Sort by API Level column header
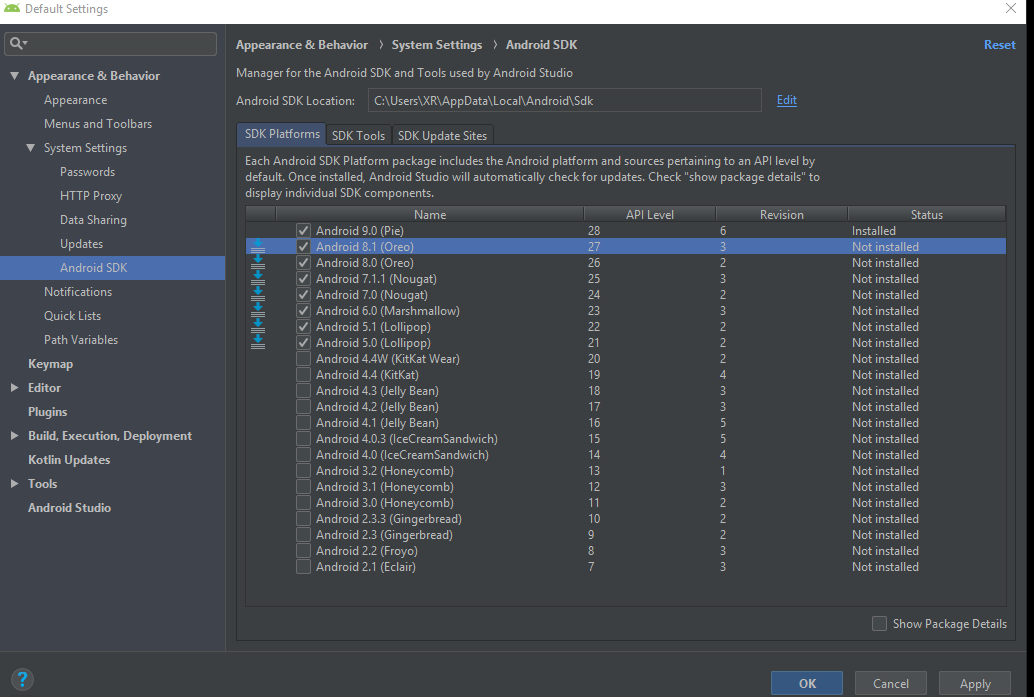 pos(650,214)
